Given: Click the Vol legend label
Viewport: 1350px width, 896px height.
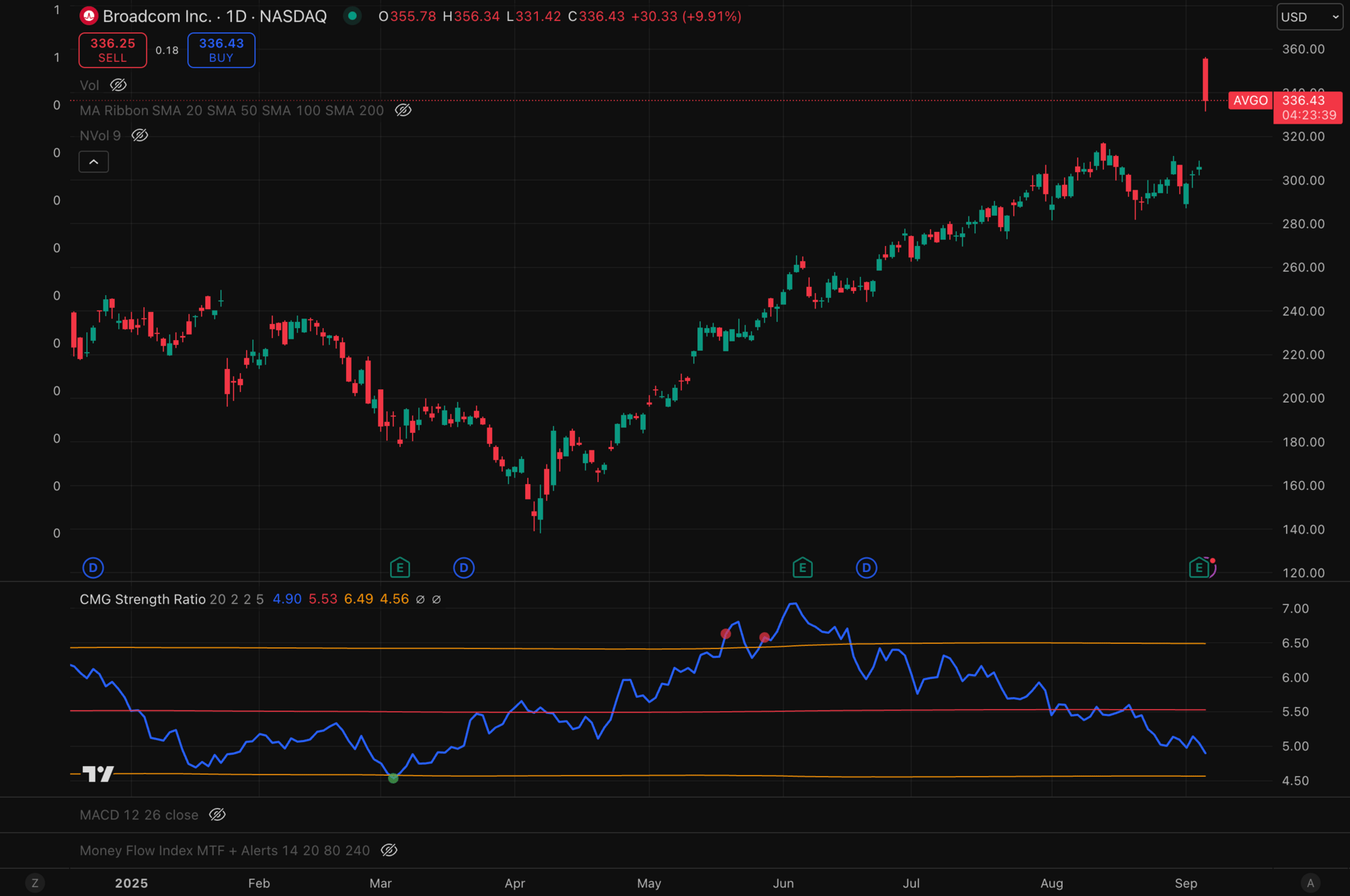Looking at the screenshot, I should (x=89, y=85).
